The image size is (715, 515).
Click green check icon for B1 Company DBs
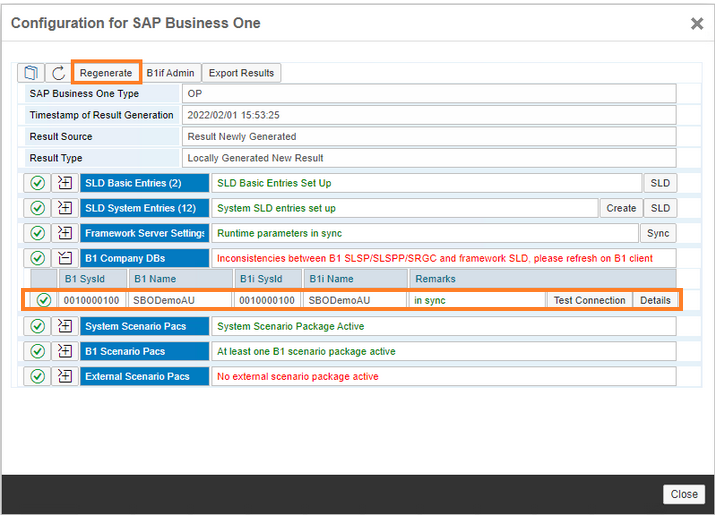37,258
